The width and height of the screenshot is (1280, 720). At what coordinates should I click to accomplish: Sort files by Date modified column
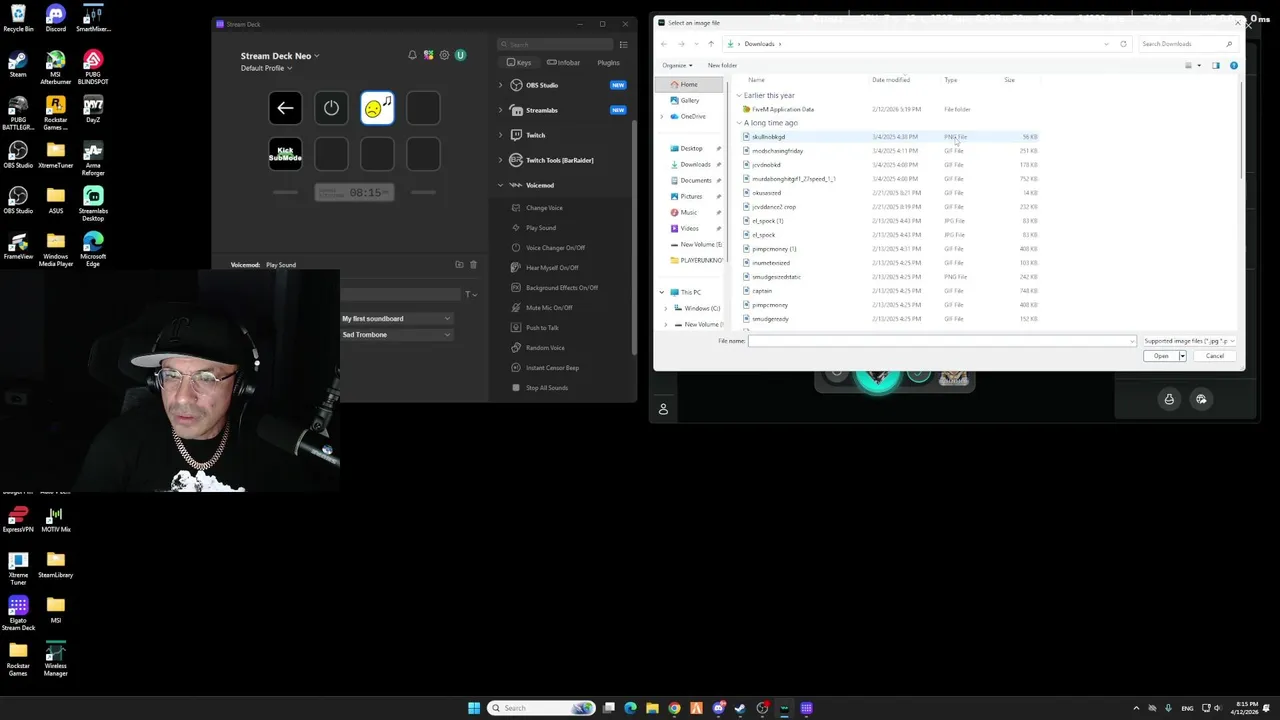coord(890,80)
